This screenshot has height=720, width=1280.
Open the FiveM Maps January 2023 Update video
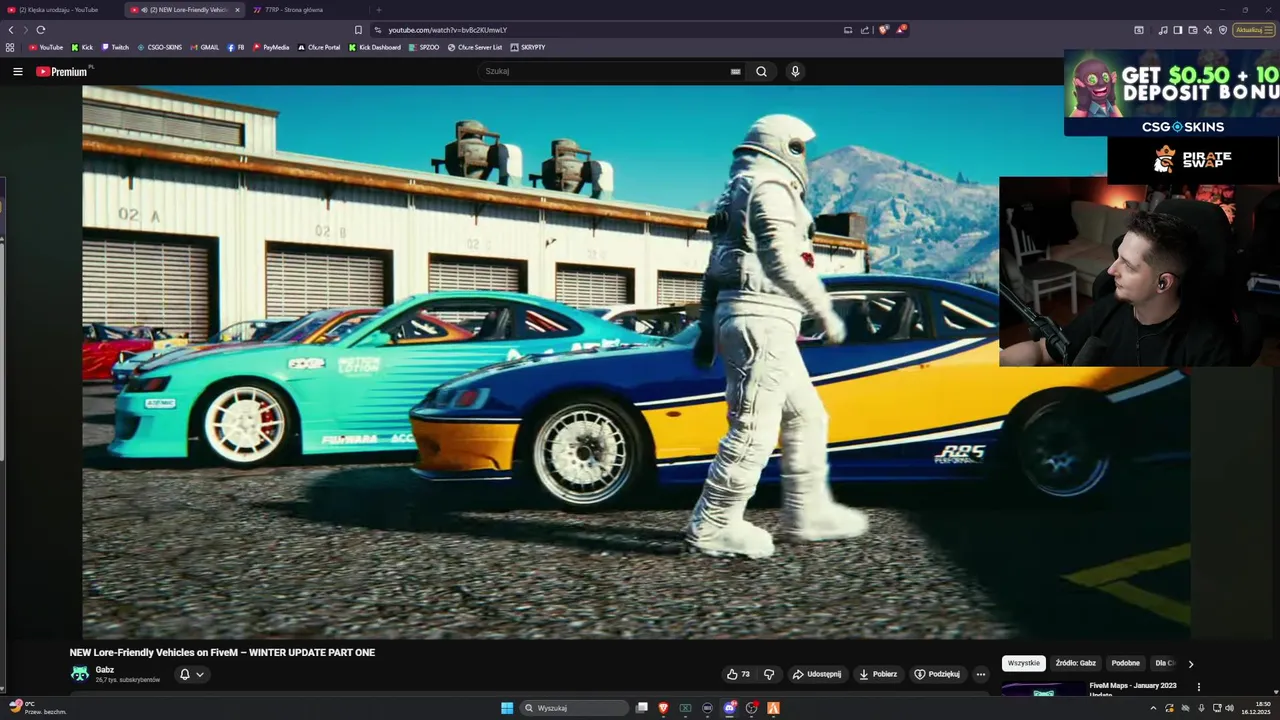click(1133, 689)
